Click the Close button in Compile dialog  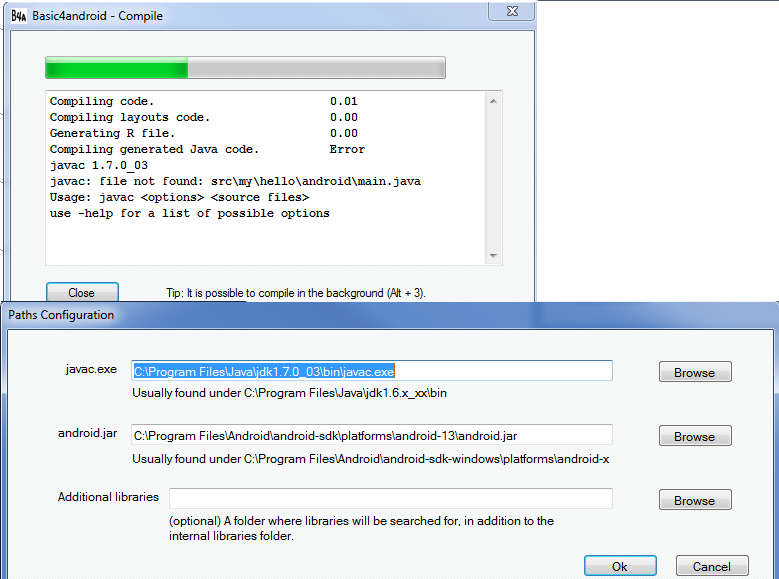coord(82,293)
